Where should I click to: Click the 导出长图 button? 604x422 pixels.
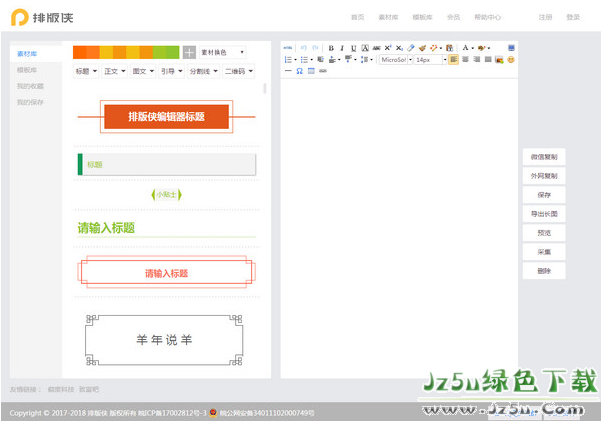544,214
